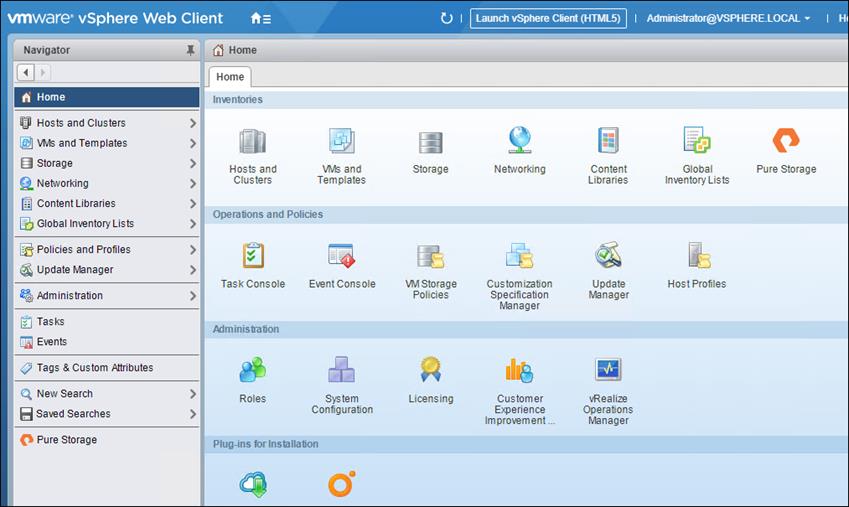
Task: Click the Operations and Policies section header
Action: (x=267, y=214)
